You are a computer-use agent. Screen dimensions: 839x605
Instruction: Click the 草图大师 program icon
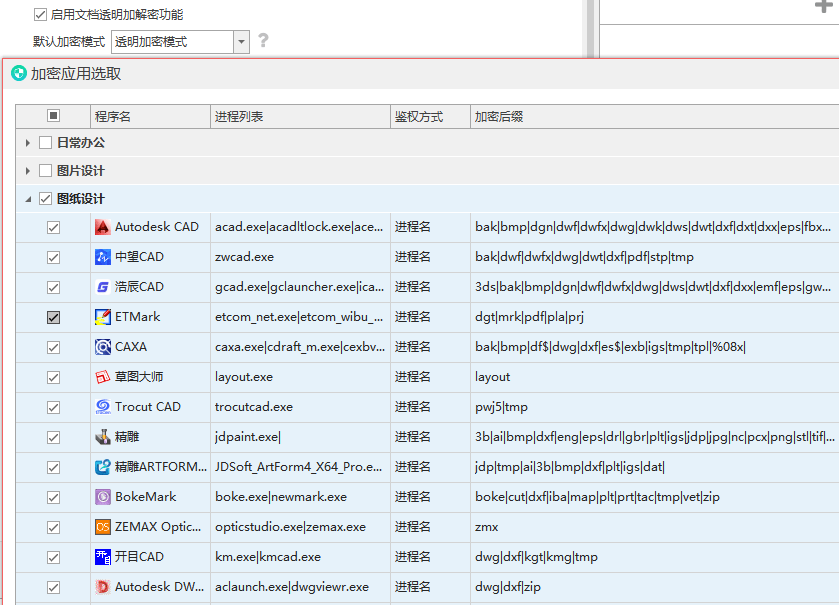pos(103,377)
